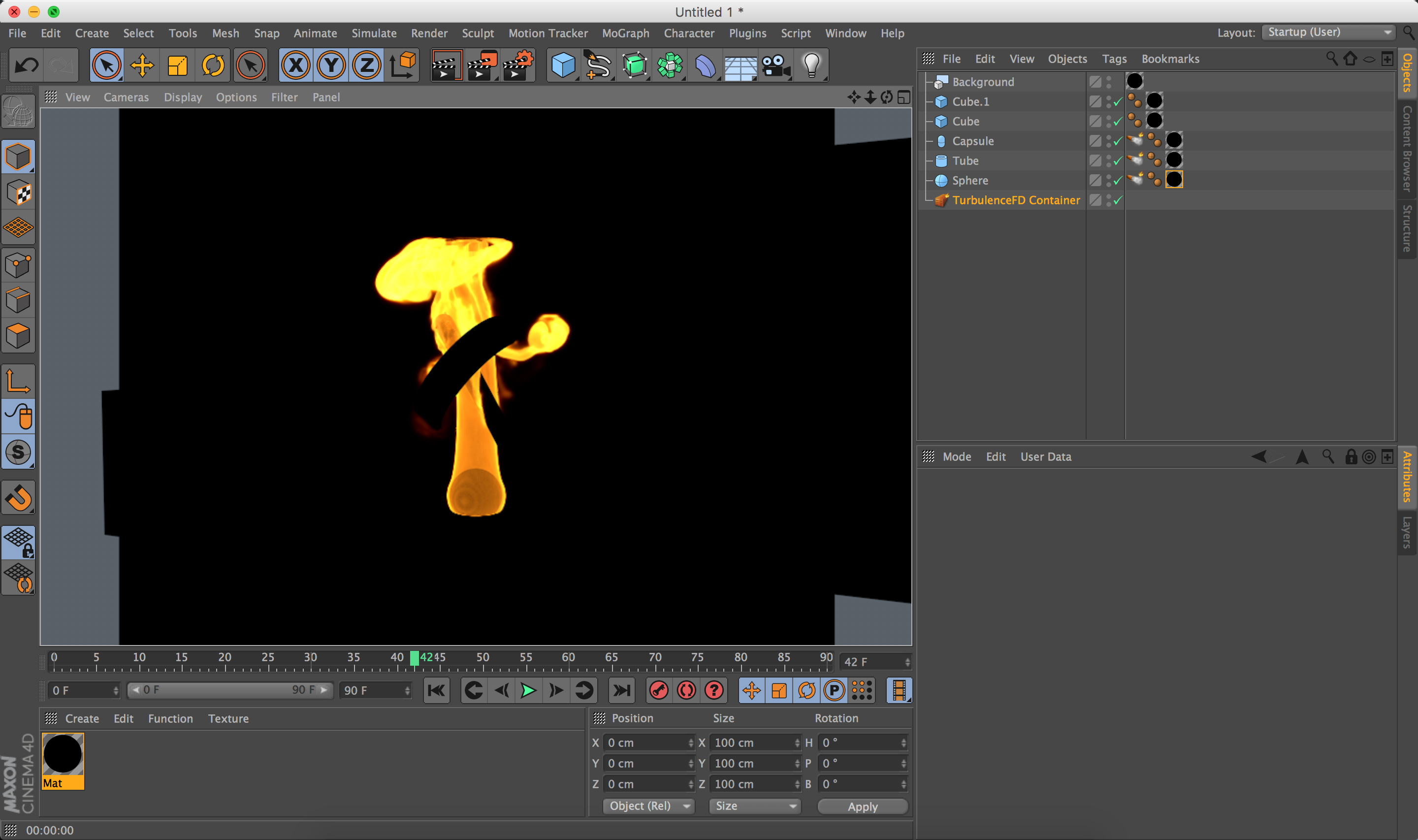This screenshot has height=840, width=1418.
Task: Open the Size mode dropdown
Action: point(755,806)
